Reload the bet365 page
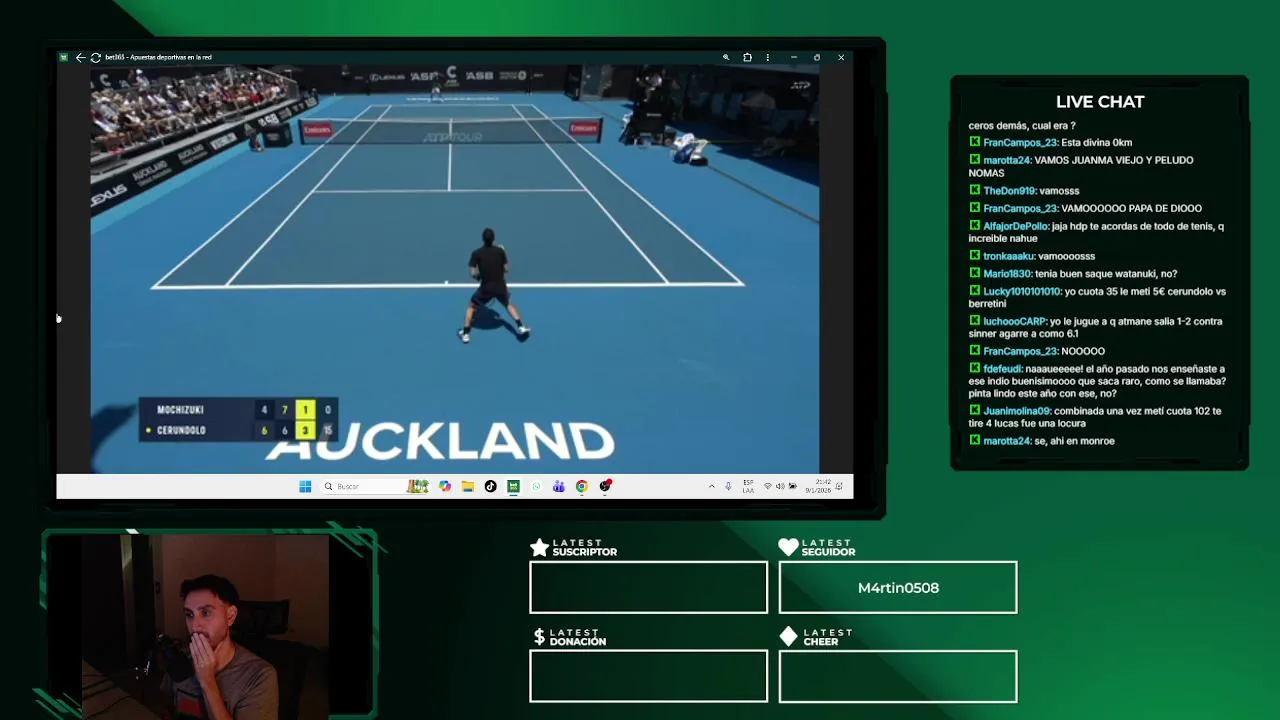The image size is (1280, 720). pyautogui.click(x=95, y=57)
